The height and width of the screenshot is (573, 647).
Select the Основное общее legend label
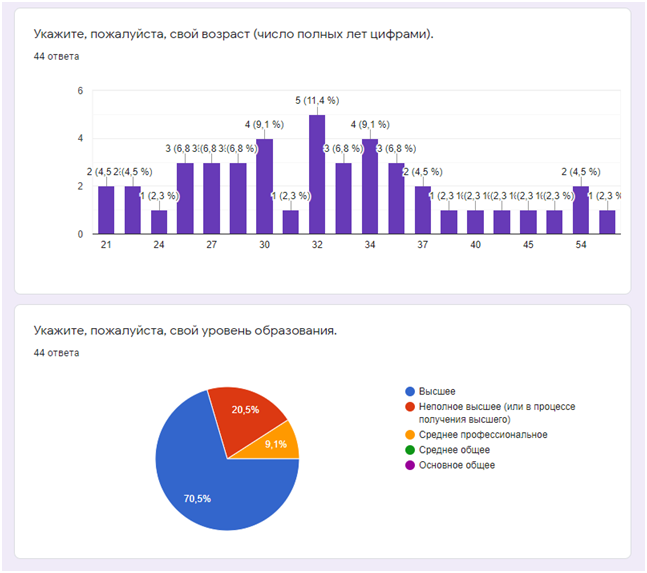457,465
